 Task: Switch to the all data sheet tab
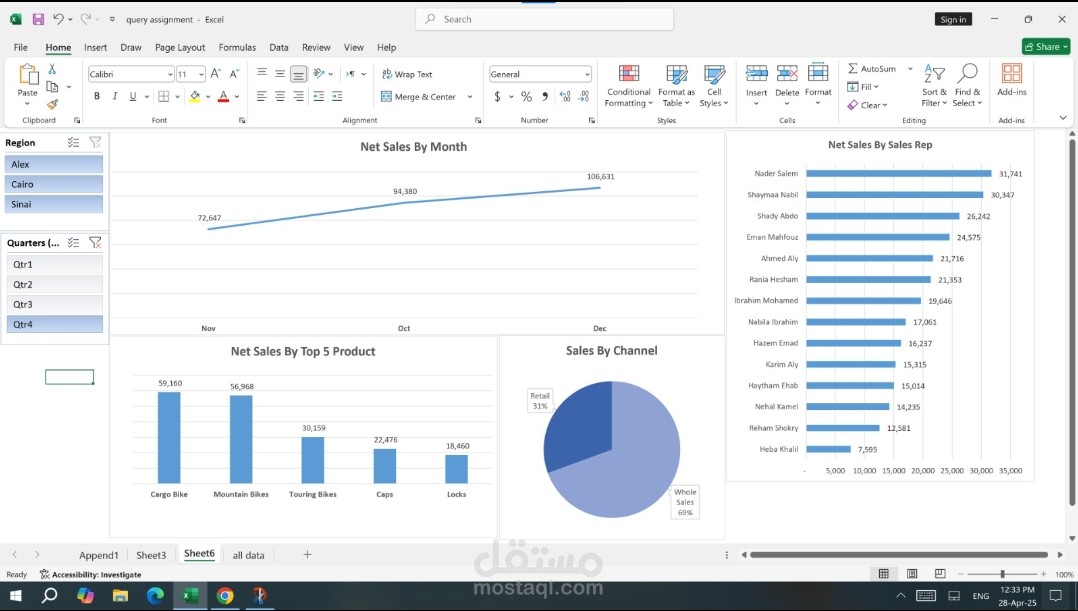pos(248,555)
